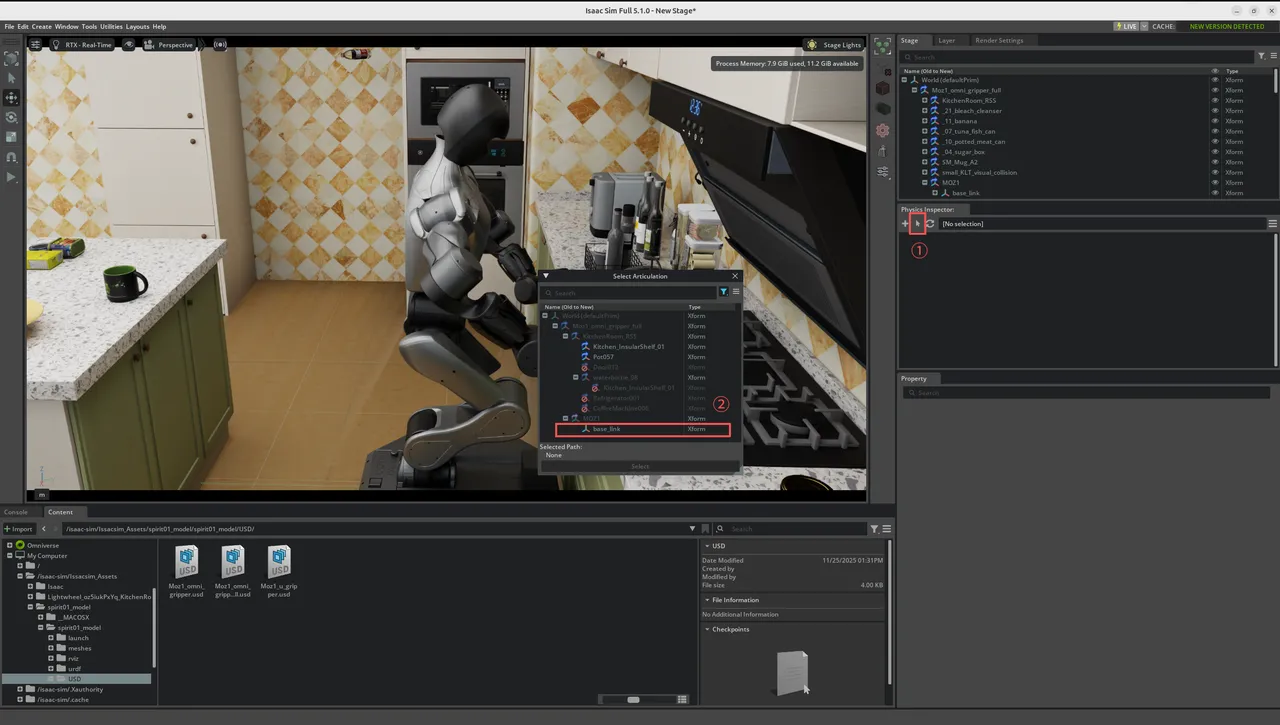
Task: Toggle the Snap magnet tool
Action: click(11, 157)
